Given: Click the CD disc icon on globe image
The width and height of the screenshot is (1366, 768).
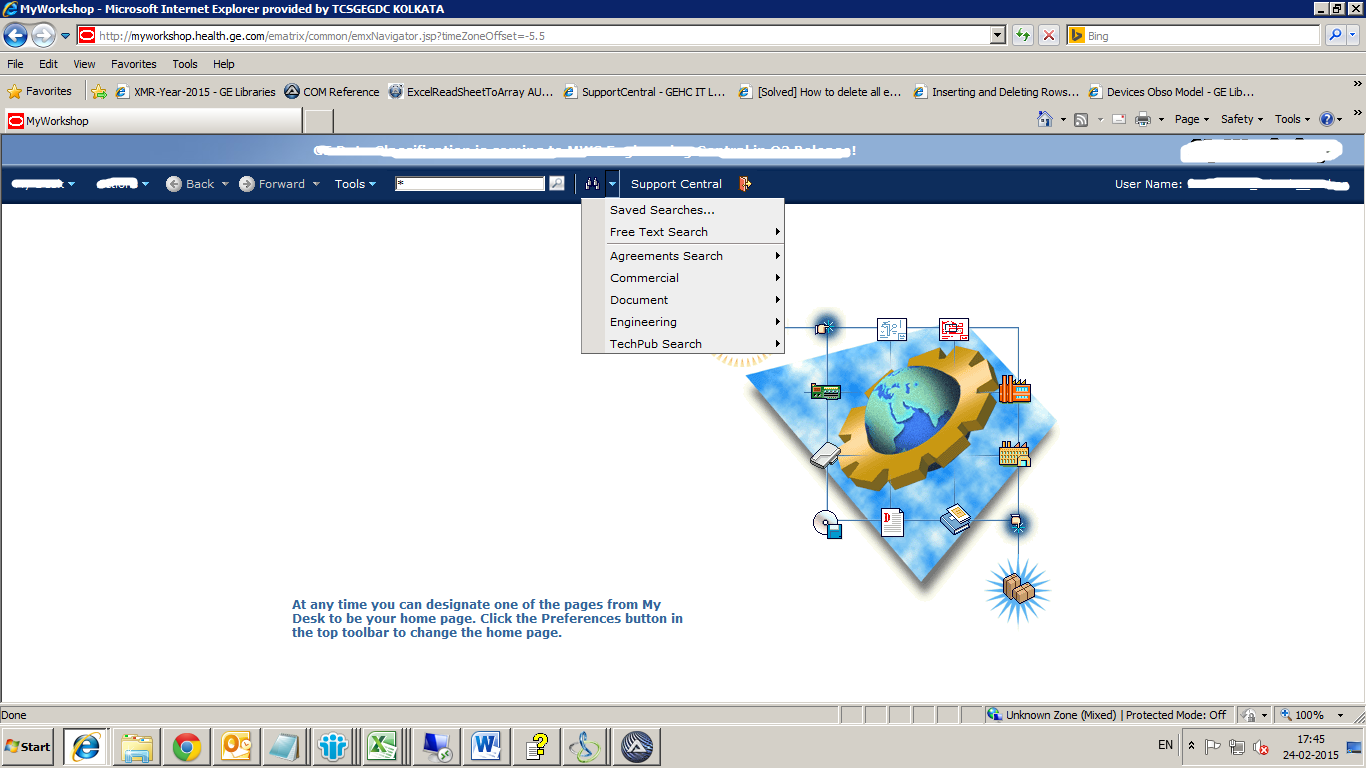Looking at the screenshot, I should click(x=828, y=524).
